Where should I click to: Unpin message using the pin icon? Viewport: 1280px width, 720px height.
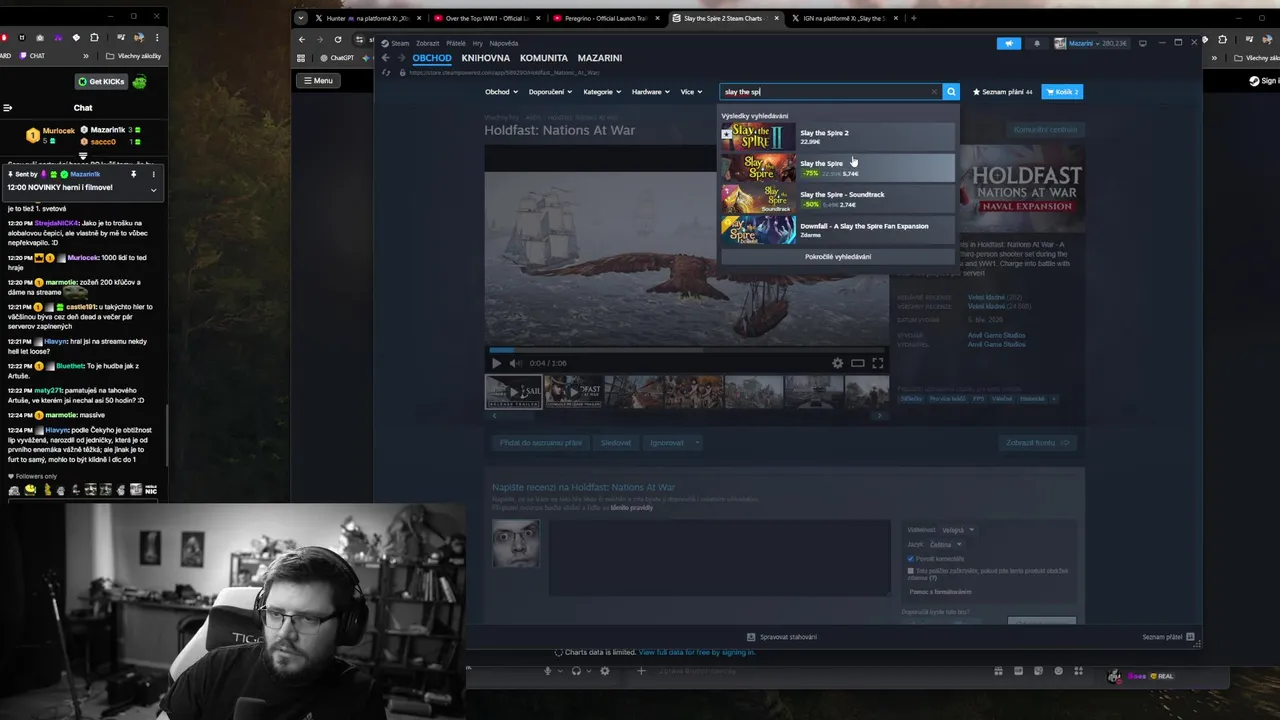(133, 174)
